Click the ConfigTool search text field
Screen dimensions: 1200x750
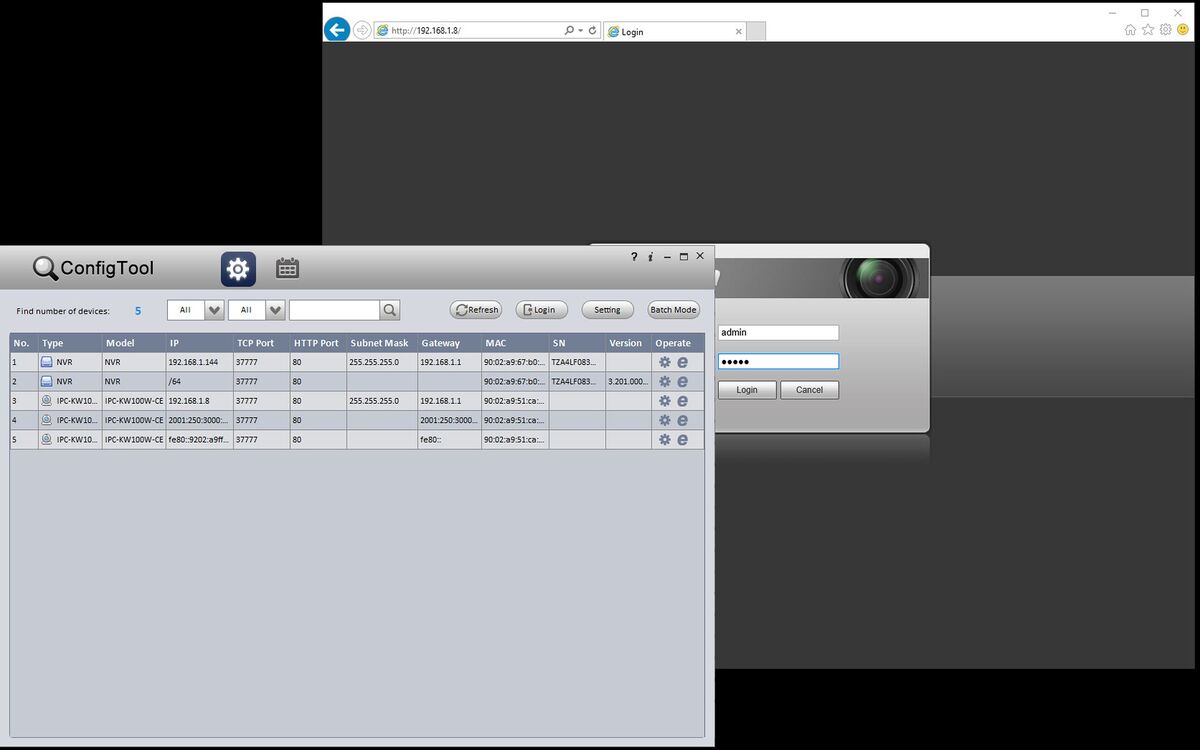(x=334, y=310)
